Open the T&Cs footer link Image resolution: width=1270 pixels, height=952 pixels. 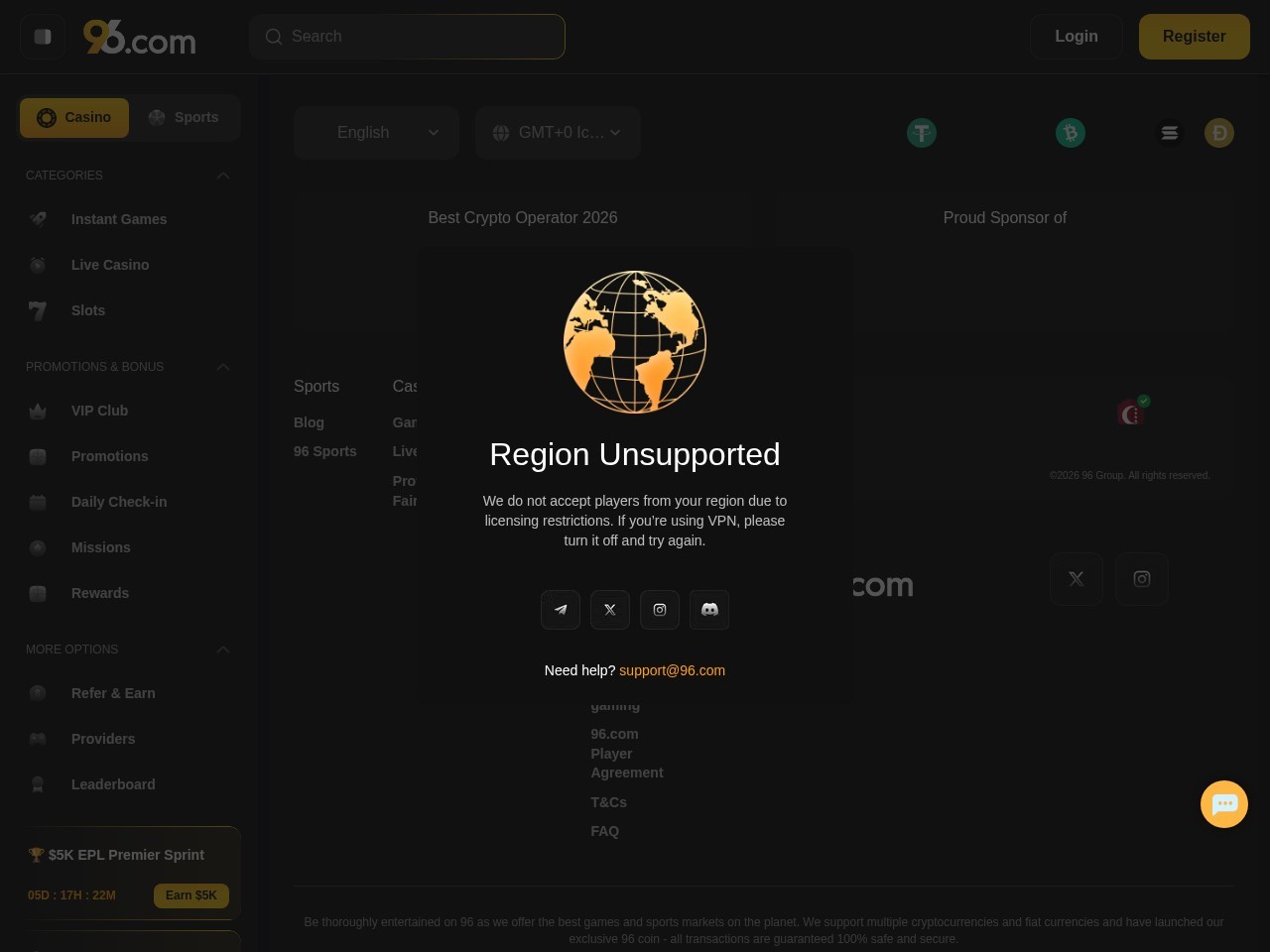pos(609,802)
